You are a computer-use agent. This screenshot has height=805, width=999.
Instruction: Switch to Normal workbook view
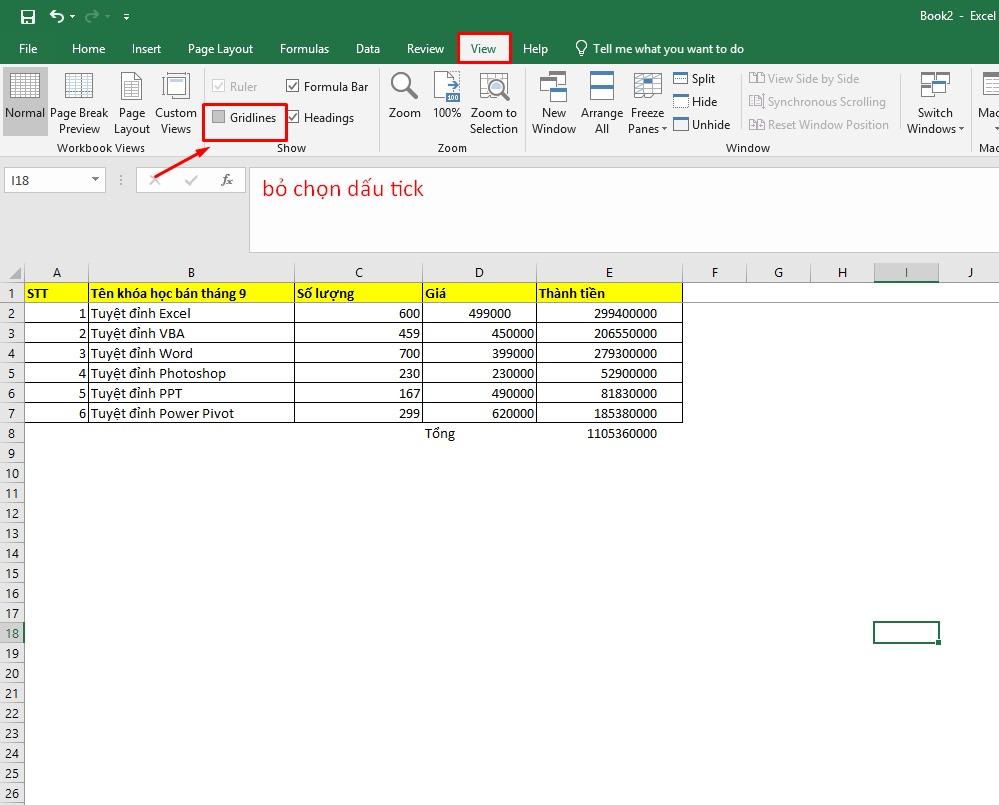[x=25, y=100]
